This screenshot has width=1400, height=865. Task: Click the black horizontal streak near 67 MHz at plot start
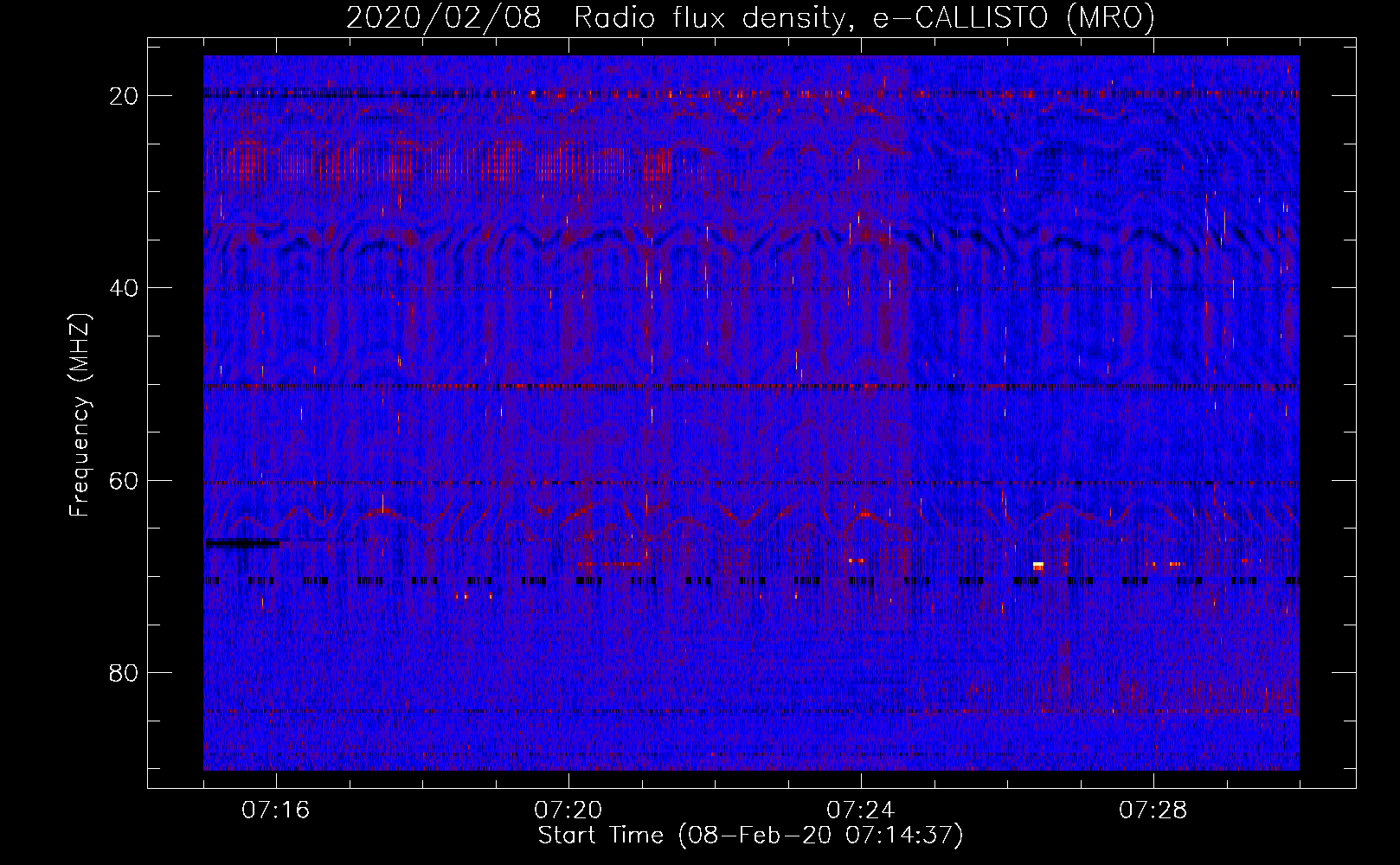pos(242,543)
